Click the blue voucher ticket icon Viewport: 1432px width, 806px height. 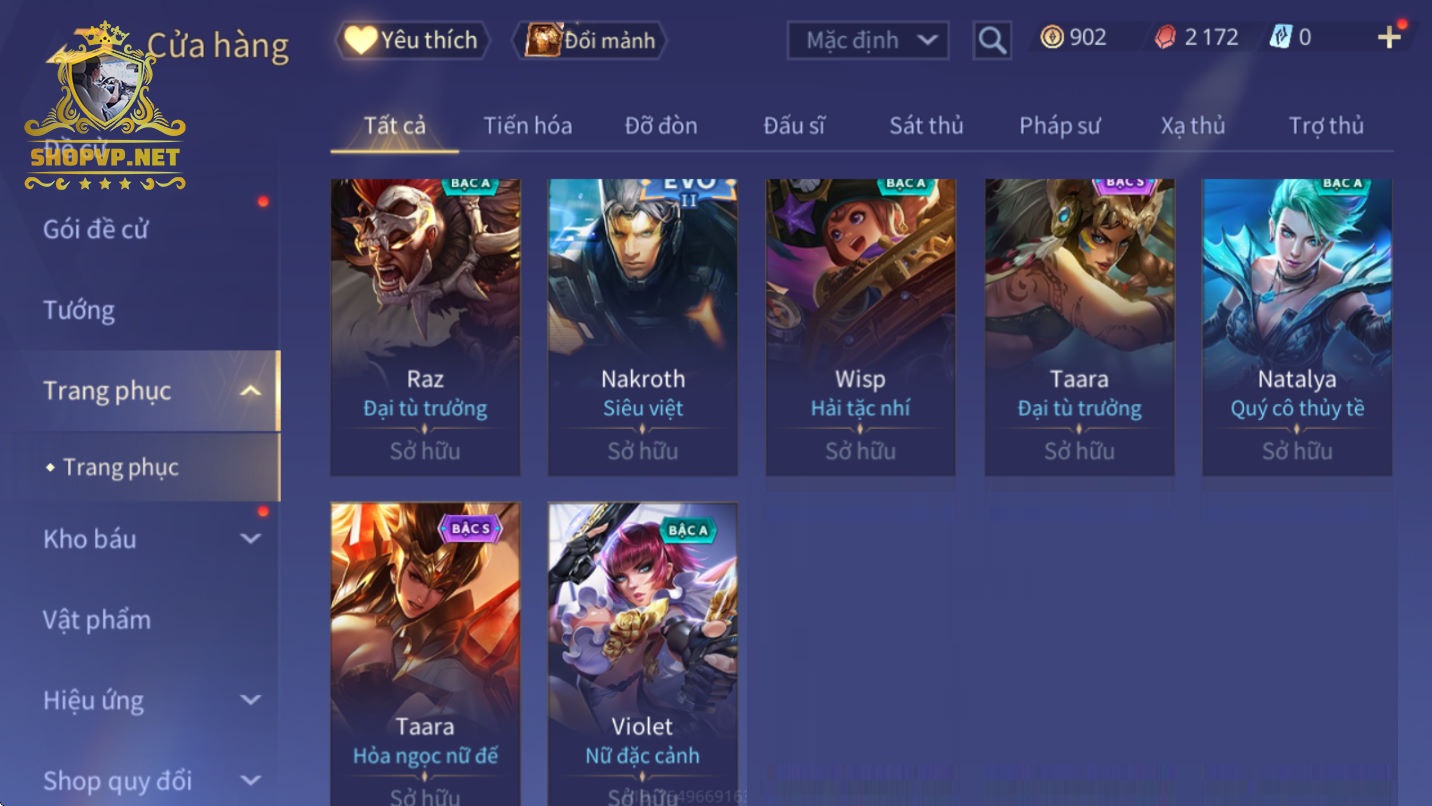pyautogui.click(x=1280, y=38)
